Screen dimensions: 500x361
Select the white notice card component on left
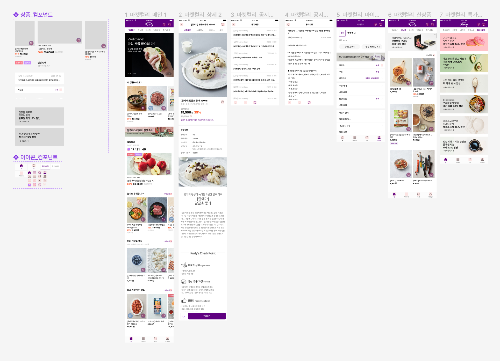click(x=39, y=78)
